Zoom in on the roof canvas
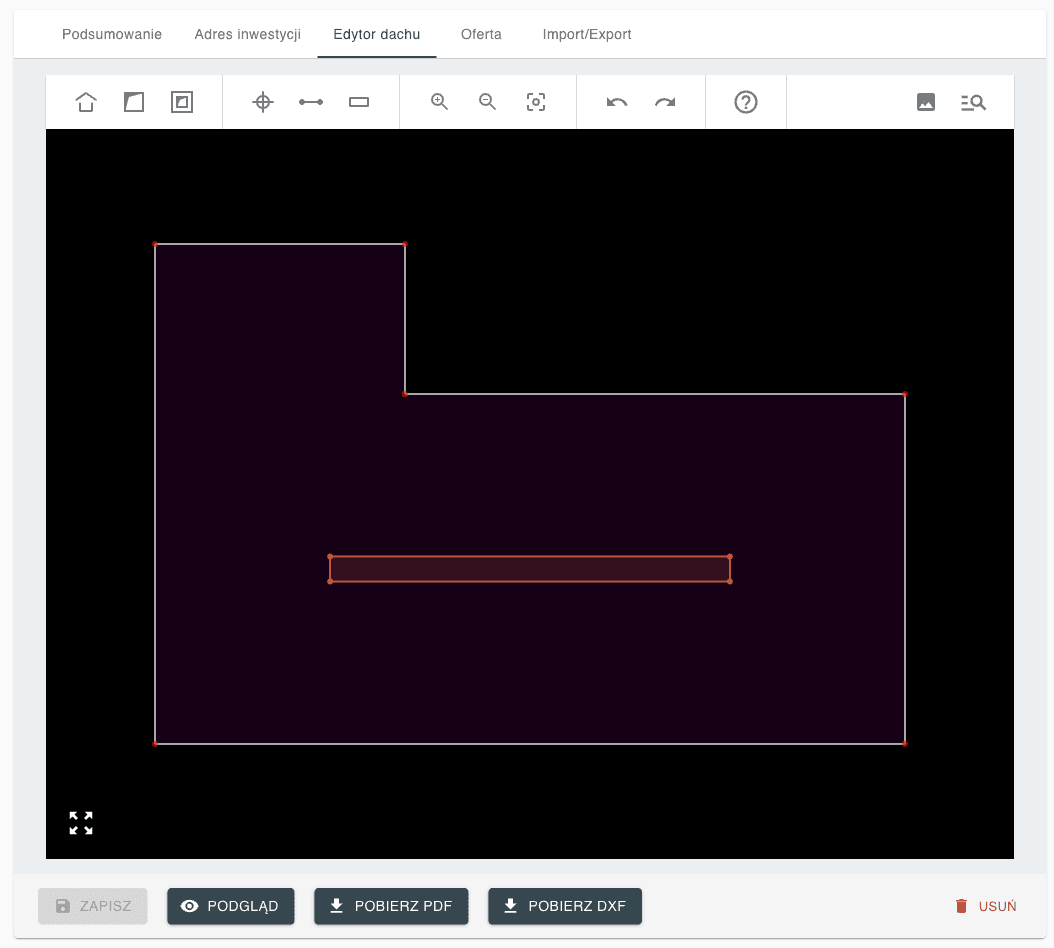The width and height of the screenshot is (1054, 948). click(x=440, y=102)
